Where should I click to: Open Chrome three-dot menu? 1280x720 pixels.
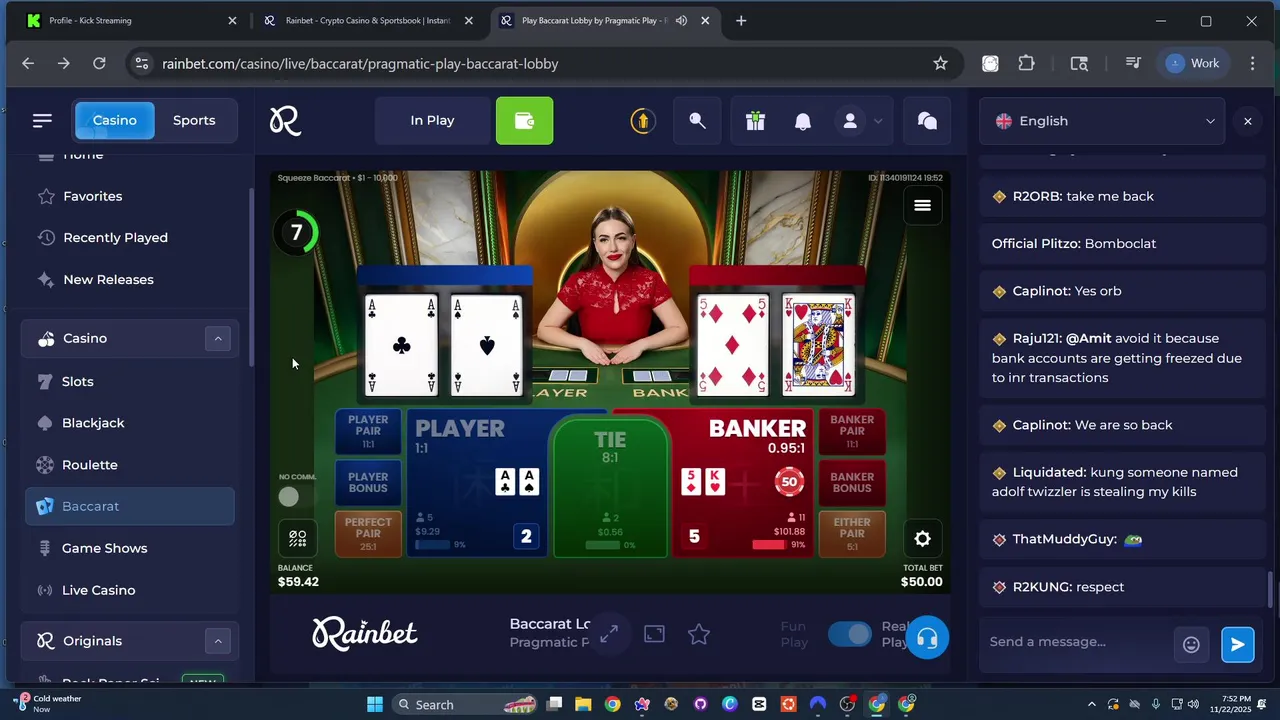point(1252,63)
